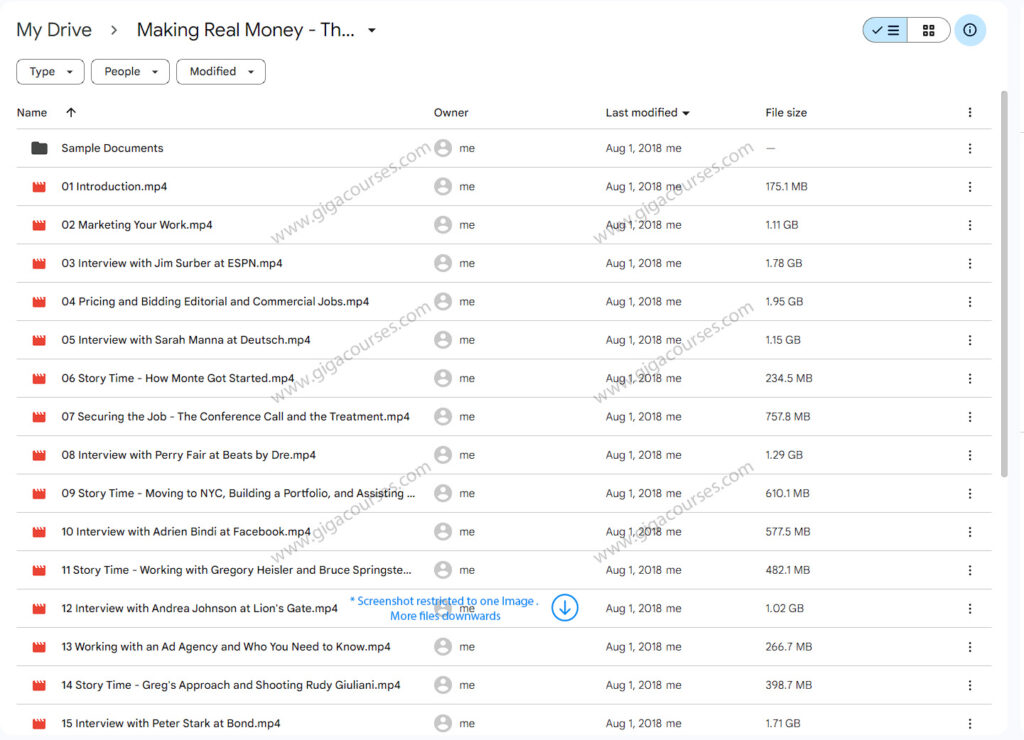Image resolution: width=1024 pixels, height=740 pixels.
Task: Go to My Drive breadcrumb
Action: (54, 30)
